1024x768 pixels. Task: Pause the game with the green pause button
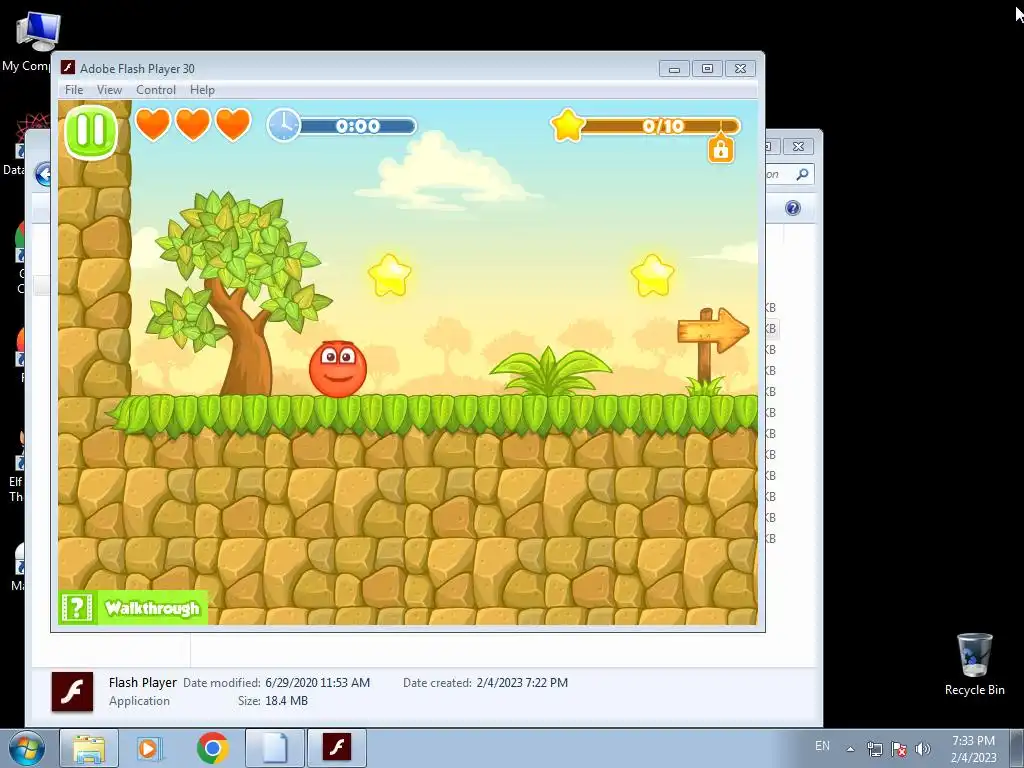(x=91, y=131)
